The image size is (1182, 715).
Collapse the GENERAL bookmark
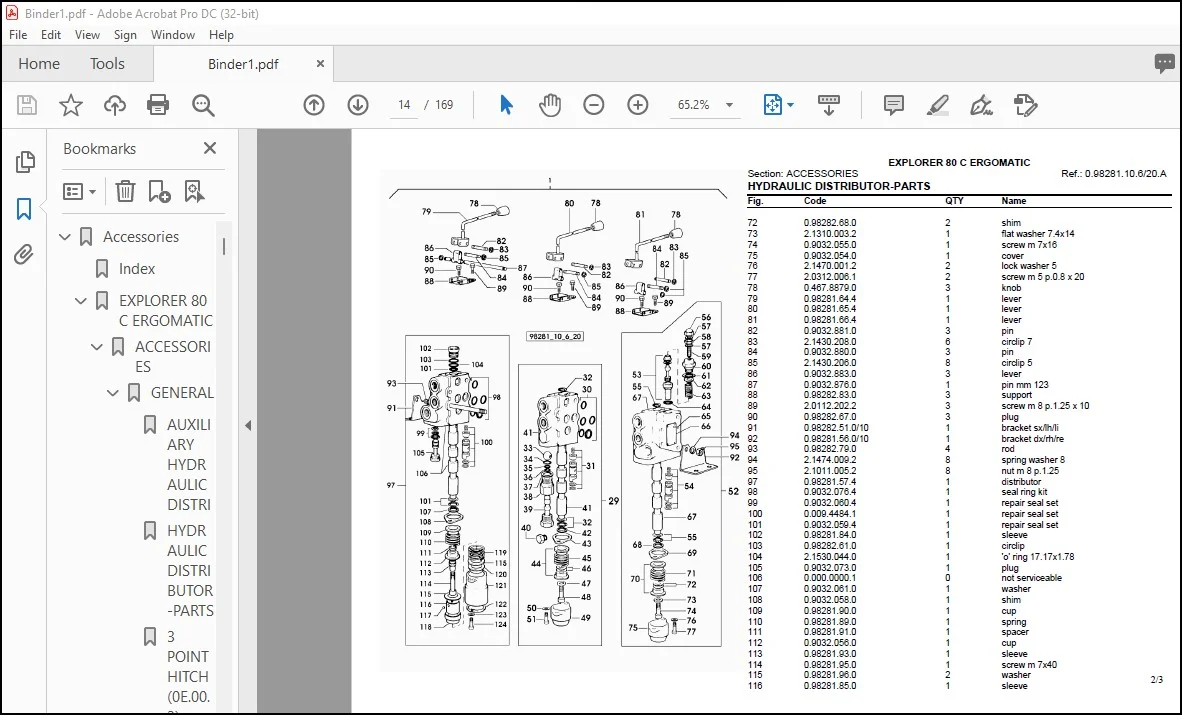pos(112,393)
